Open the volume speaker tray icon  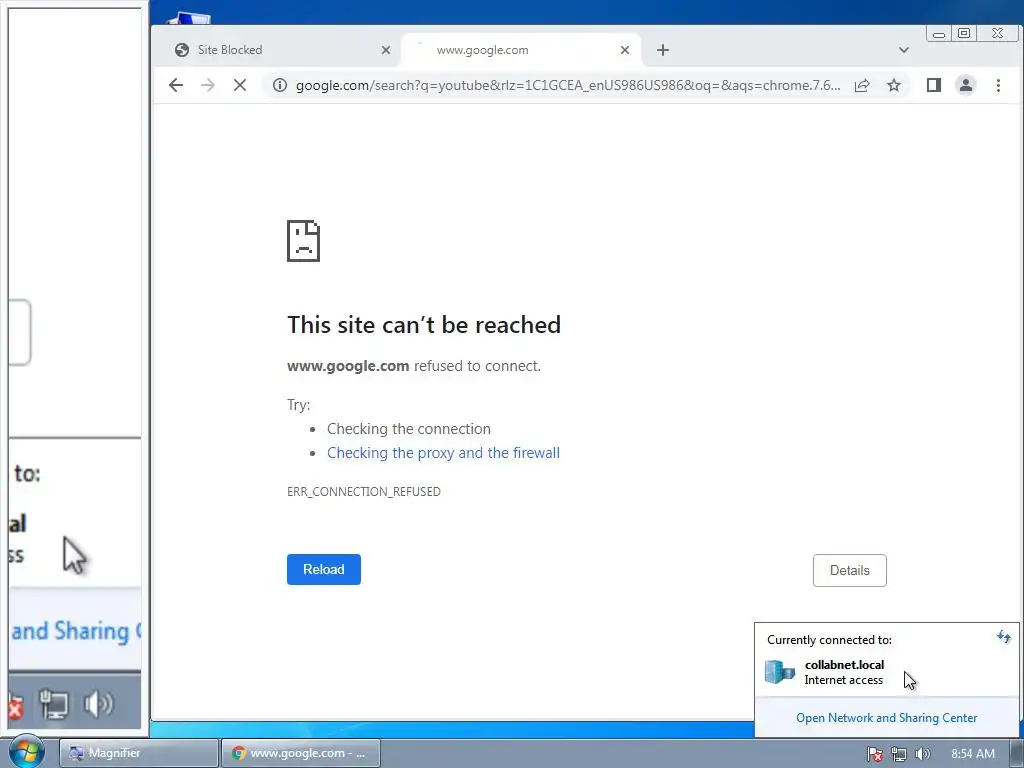coord(922,754)
